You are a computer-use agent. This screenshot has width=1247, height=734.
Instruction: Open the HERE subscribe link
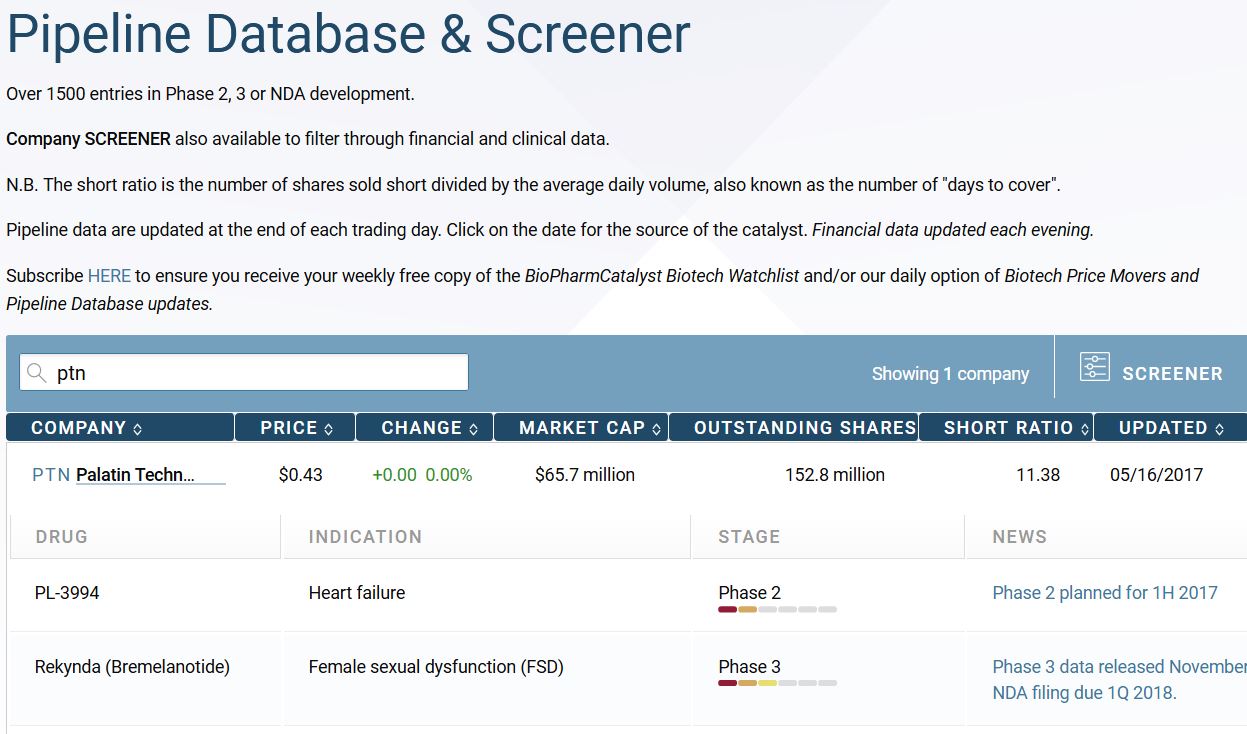click(109, 276)
